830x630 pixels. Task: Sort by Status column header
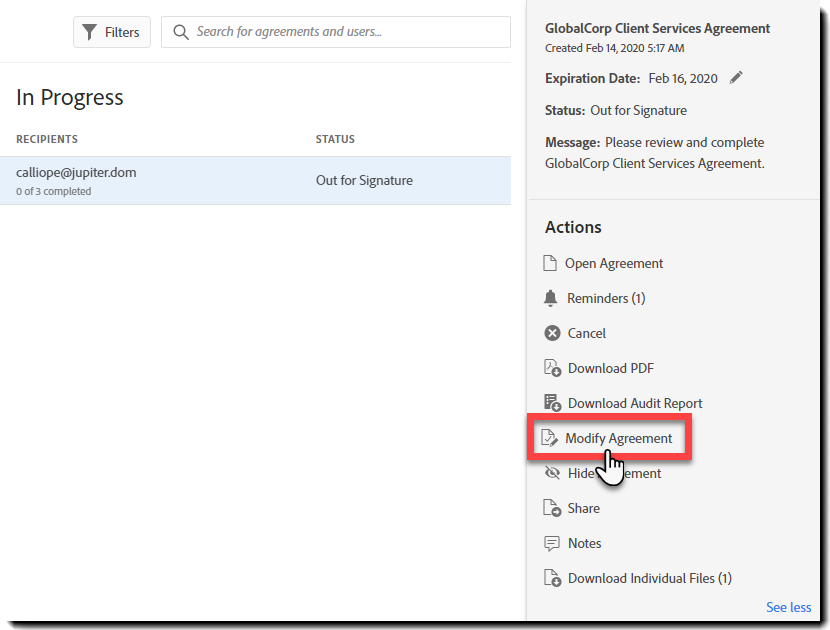[x=335, y=139]
